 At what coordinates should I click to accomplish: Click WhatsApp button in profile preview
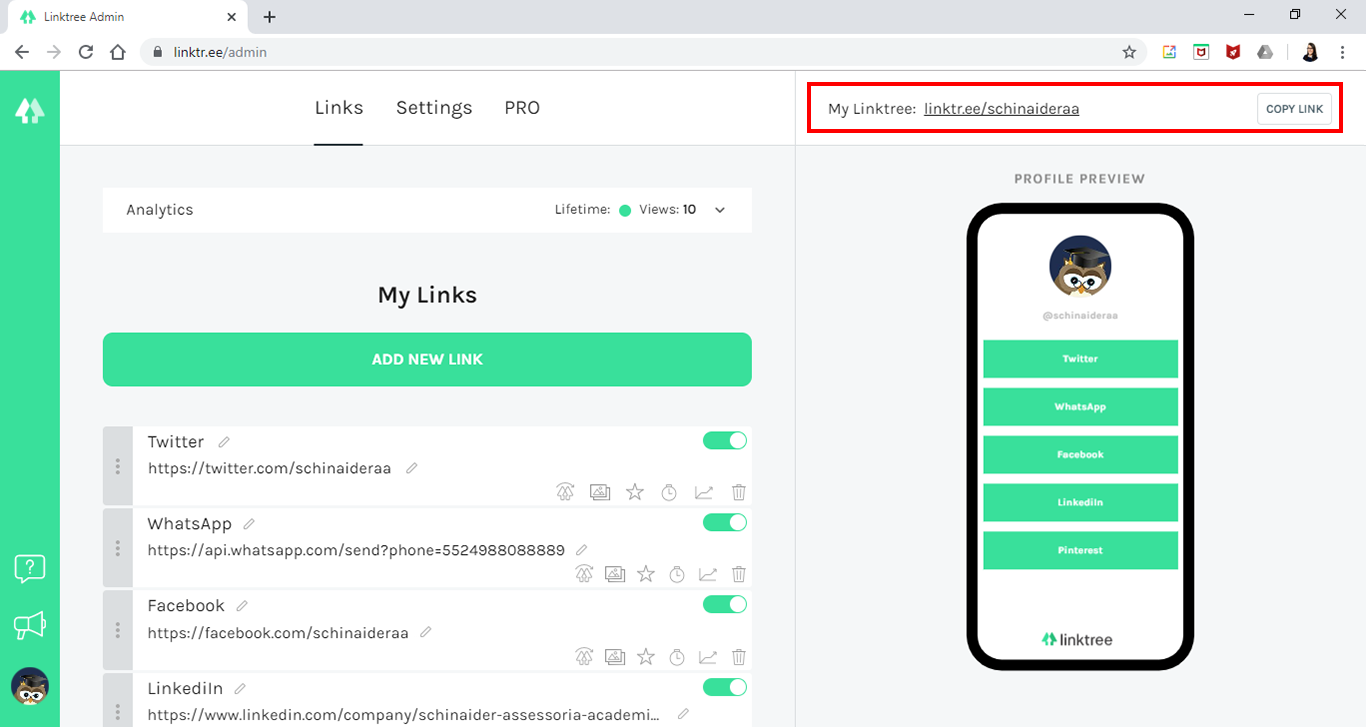(x=1080, y=406)
